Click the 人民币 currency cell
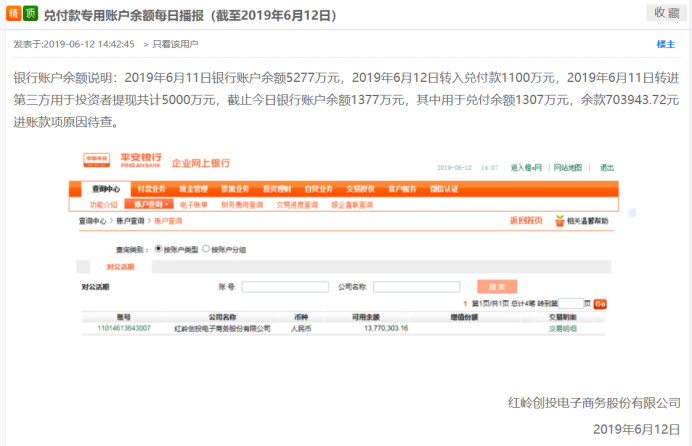 [301, 329]
